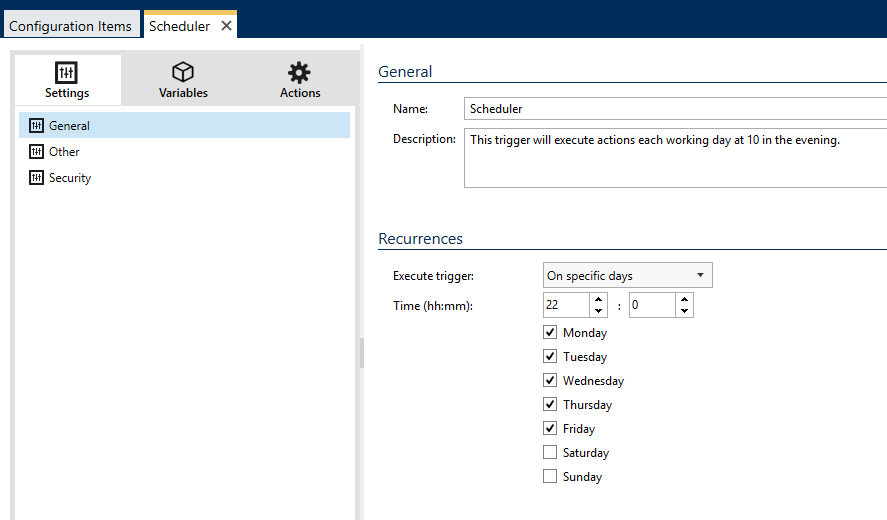Click the minutes field showing 0

[x=652, y=305]
